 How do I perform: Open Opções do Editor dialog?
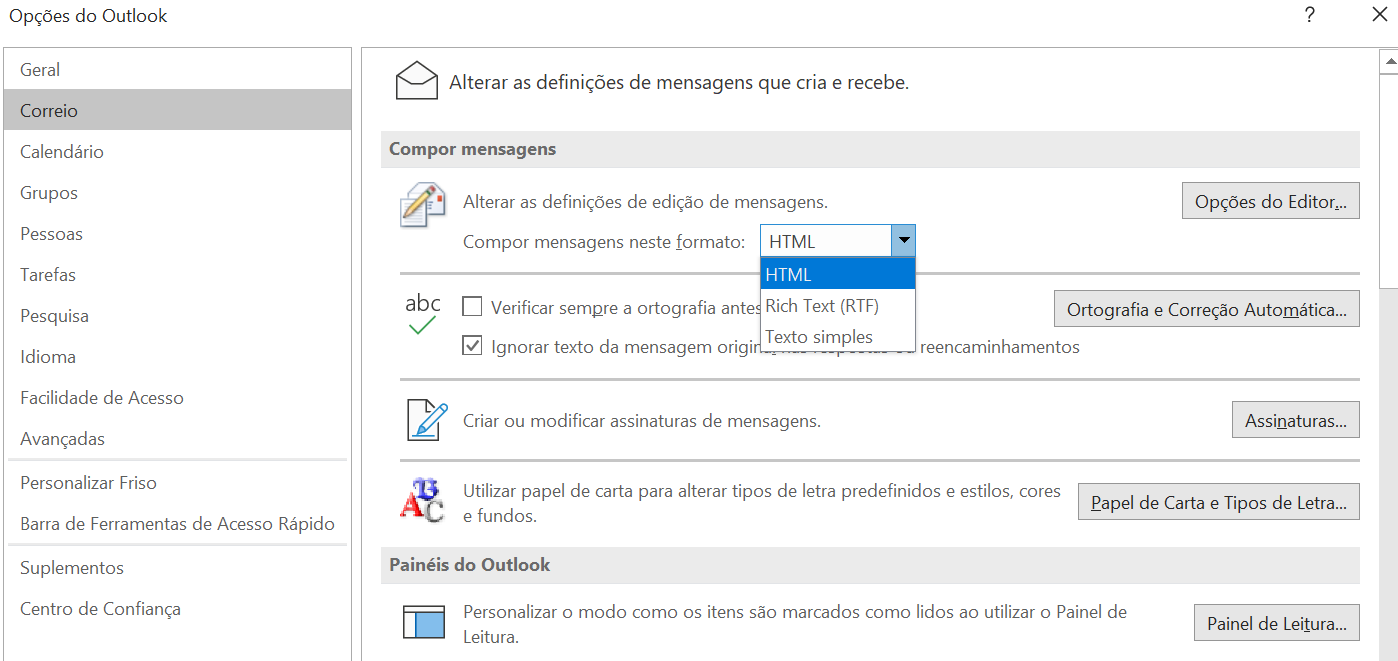[x=1270, y=201]
